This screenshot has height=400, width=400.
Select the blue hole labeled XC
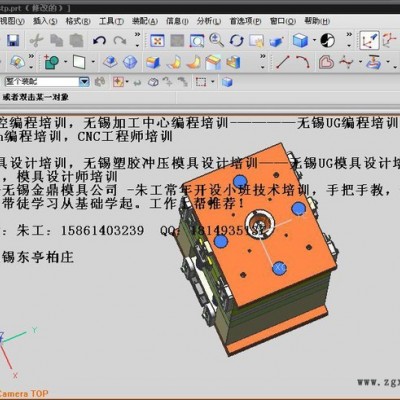click(279, 268)
